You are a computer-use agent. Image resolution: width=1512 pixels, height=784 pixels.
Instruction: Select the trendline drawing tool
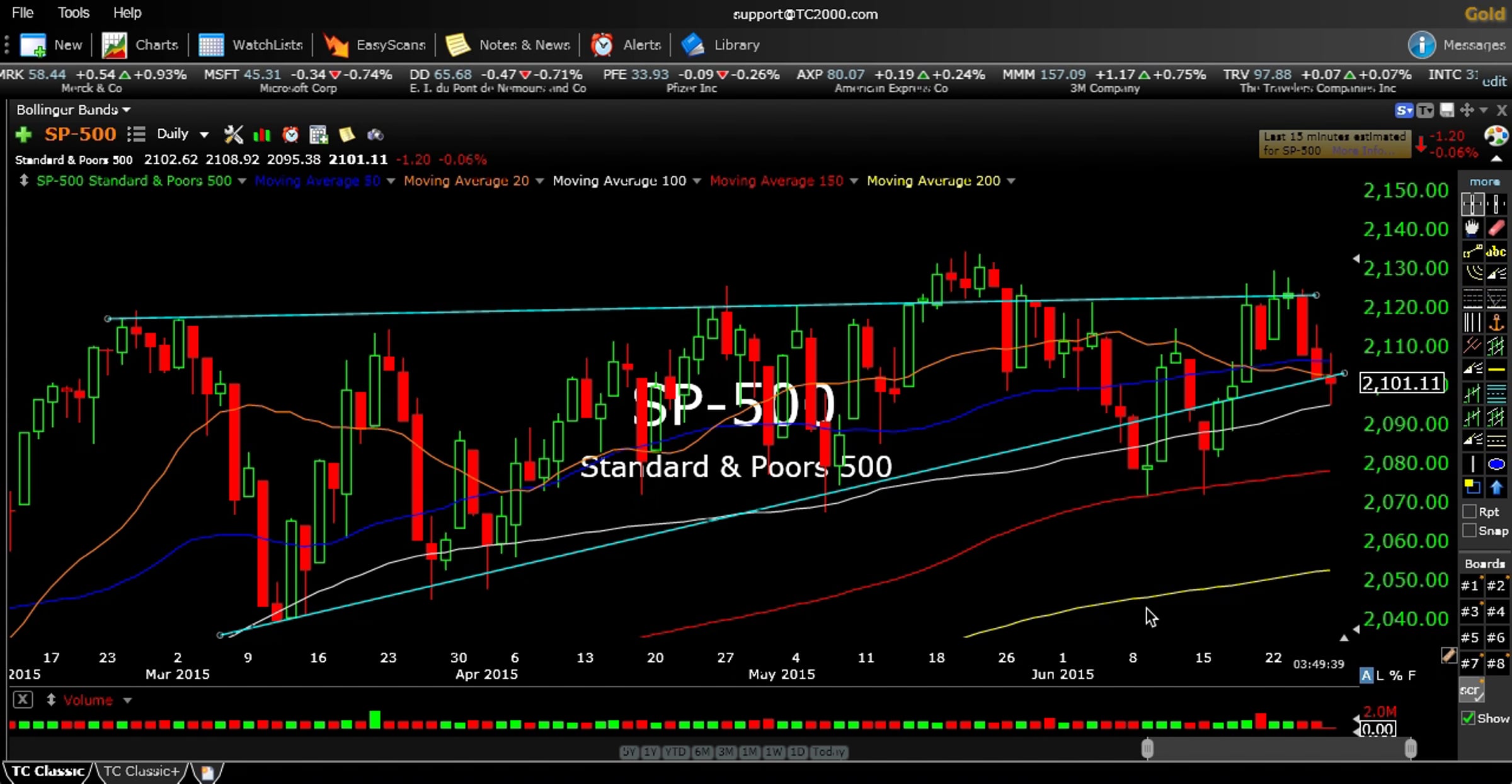pos(1472,252)
